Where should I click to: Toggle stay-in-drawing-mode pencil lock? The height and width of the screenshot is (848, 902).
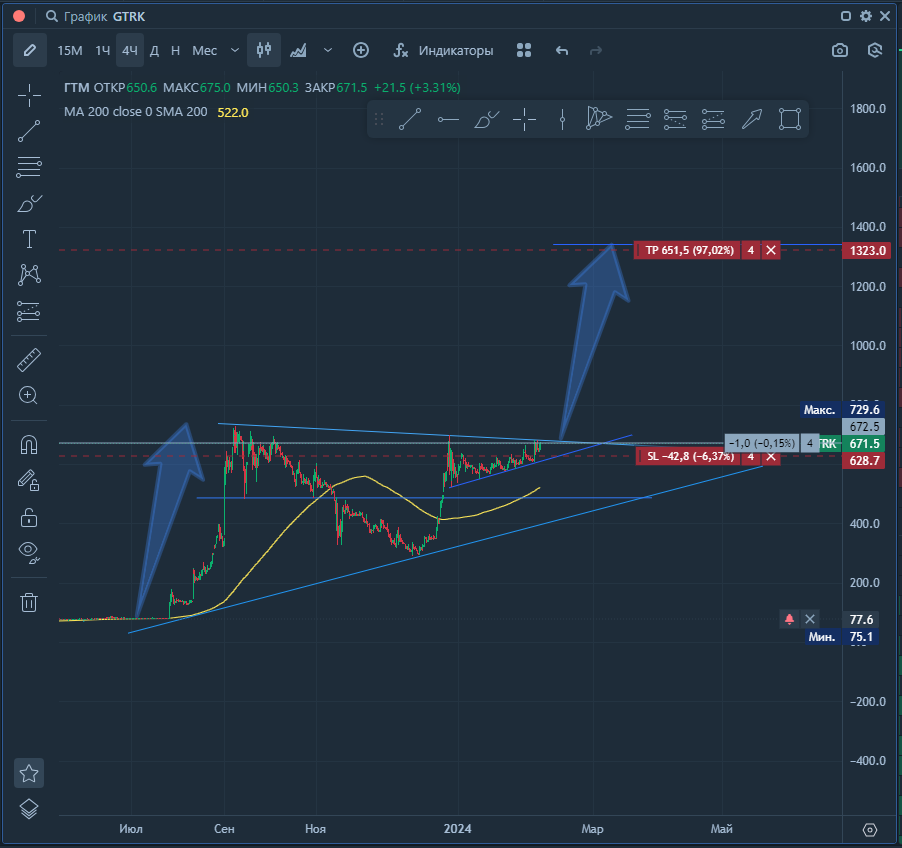(29, 480)
